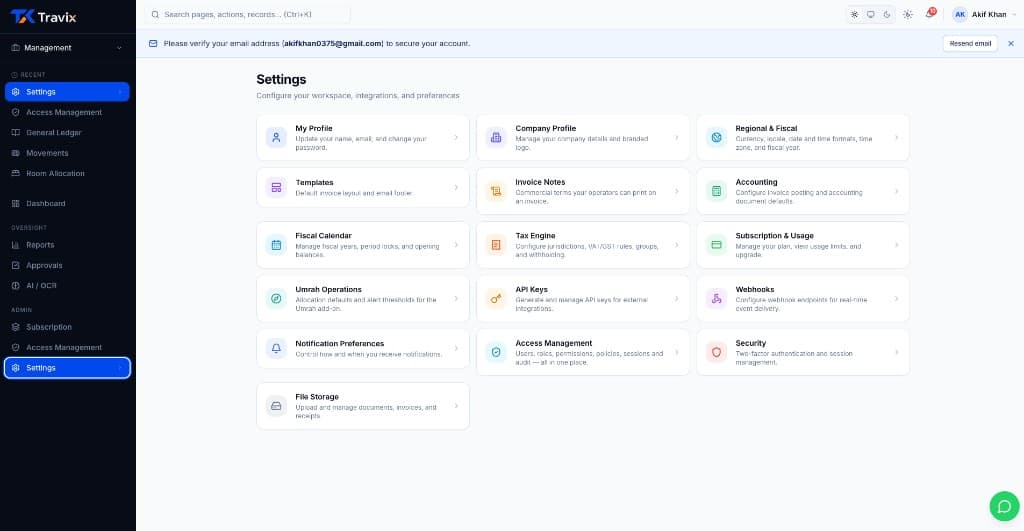Open Approvals under Oversight
Screen dimensions: 1024x531
tap(67, 265)
